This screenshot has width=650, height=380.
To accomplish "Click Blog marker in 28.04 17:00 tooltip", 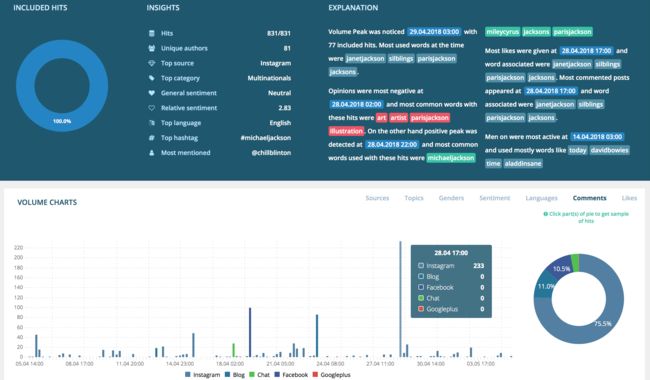I will (421, 276).
